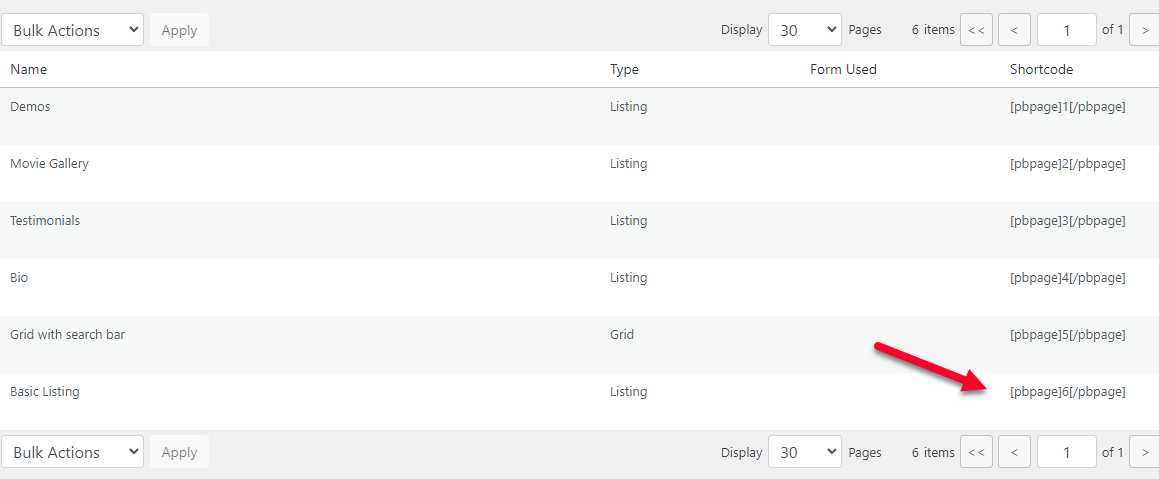
Task: Open the Testimonials listing
Action: [45, 220]
